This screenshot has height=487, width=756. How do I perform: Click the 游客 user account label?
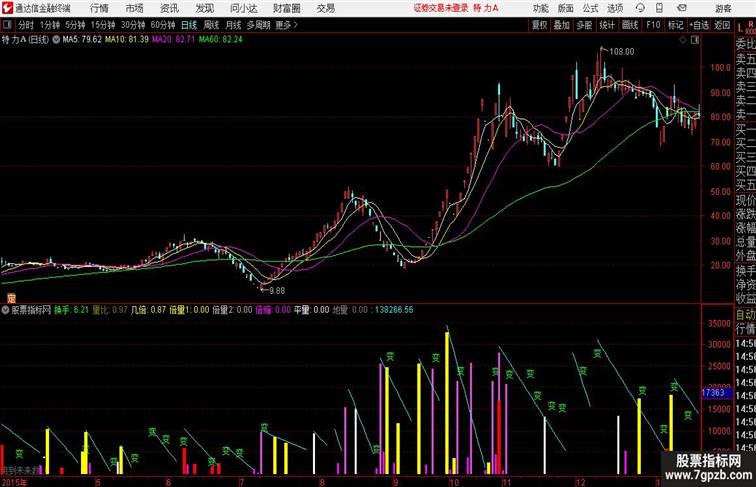[723, 9]
